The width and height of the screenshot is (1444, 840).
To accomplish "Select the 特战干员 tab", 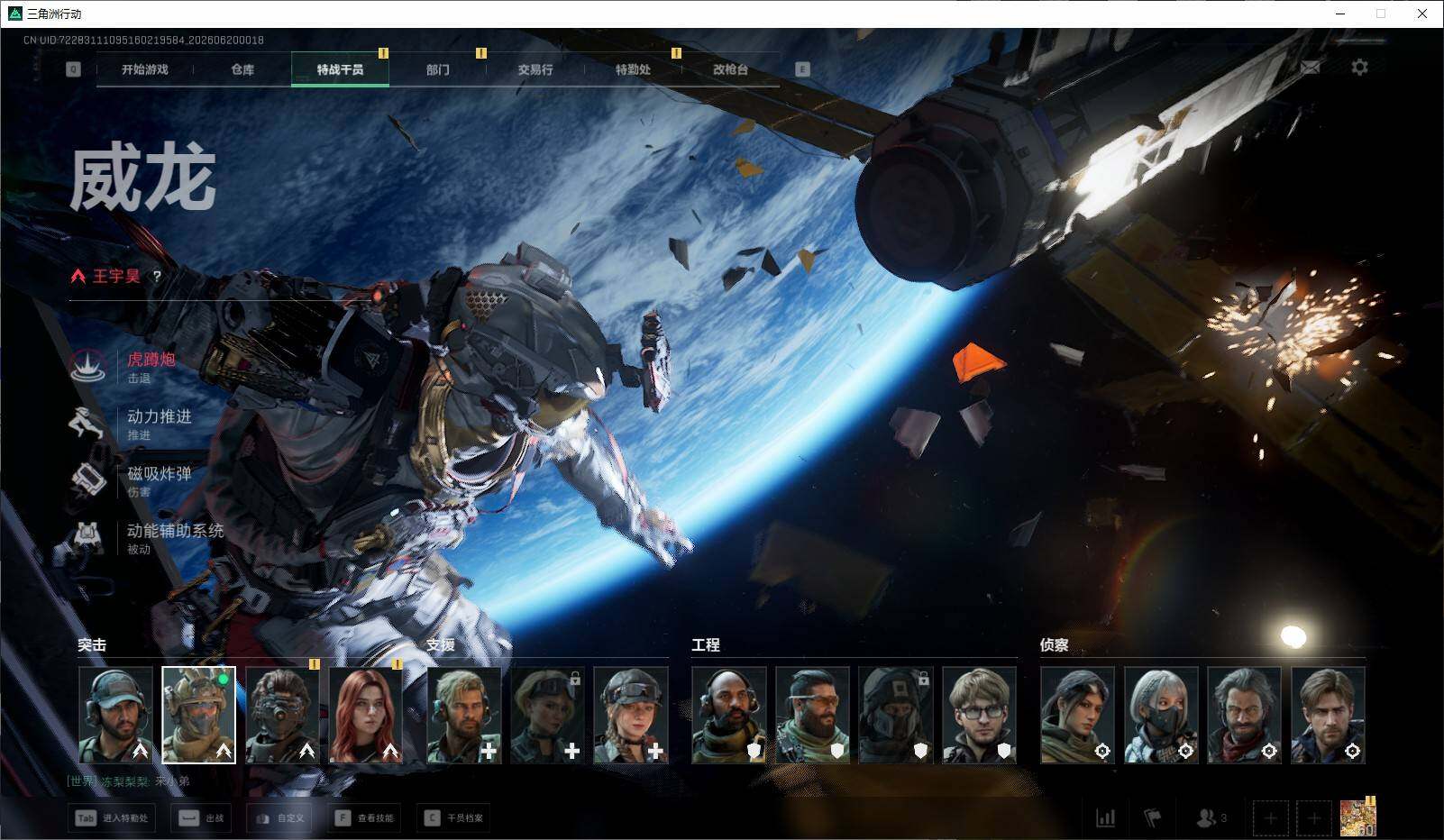I will click(340, 69).
